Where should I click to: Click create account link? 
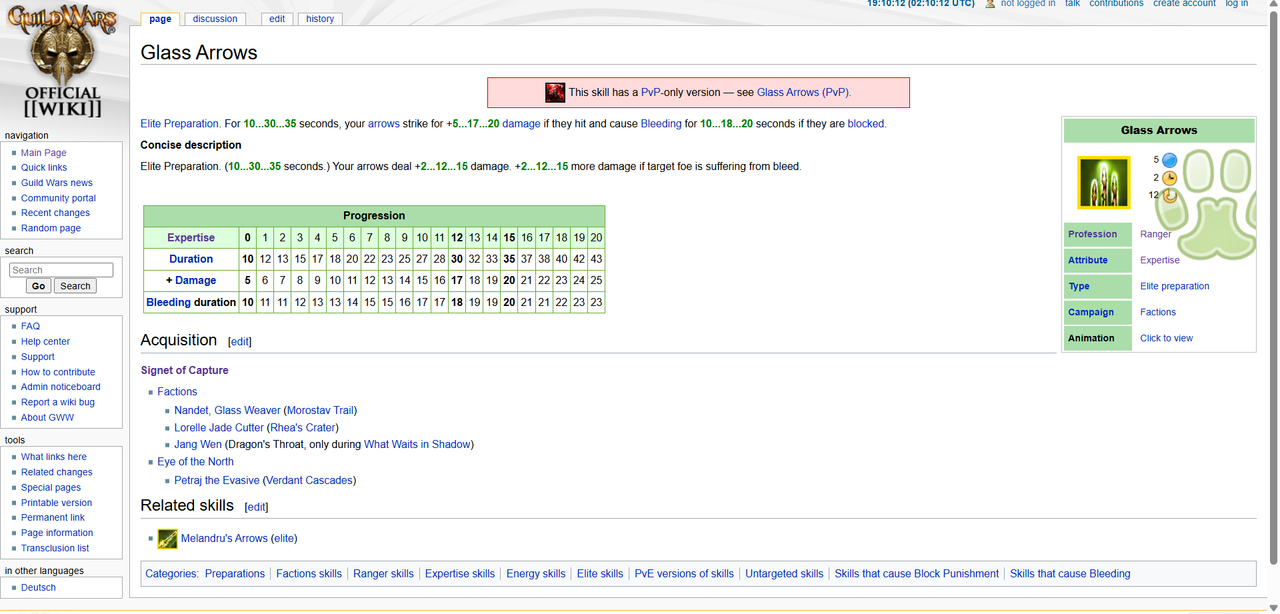(1184, 4)
